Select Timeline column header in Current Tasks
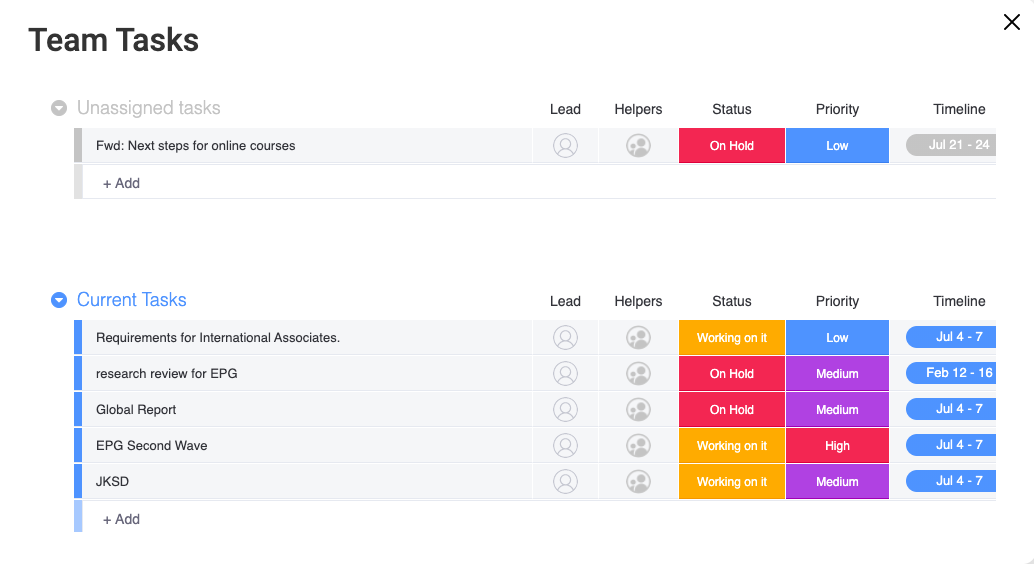Viewport: 1034px width, 564px height. click(959, 301)
